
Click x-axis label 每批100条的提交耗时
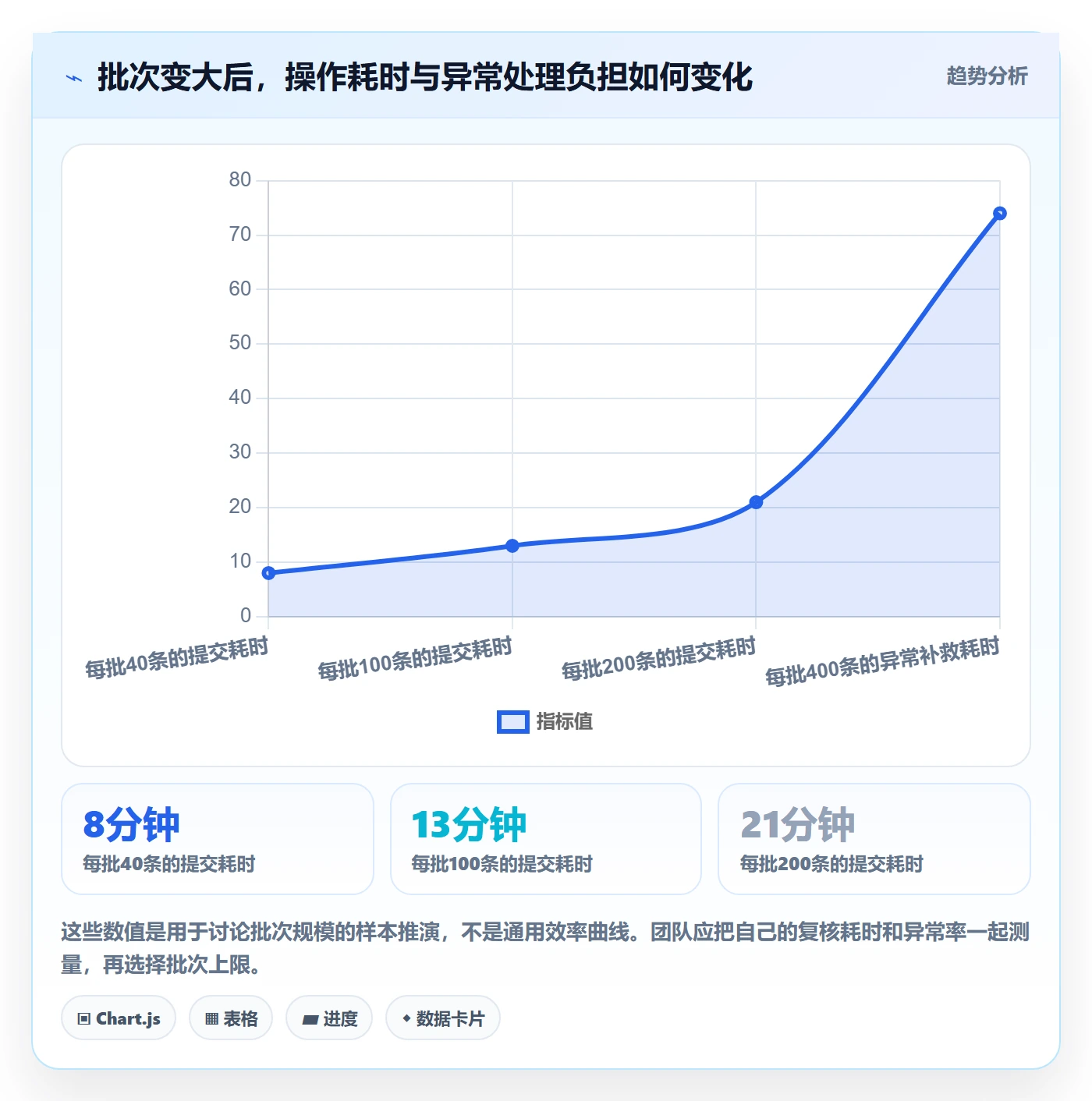(x=415, y=659)
